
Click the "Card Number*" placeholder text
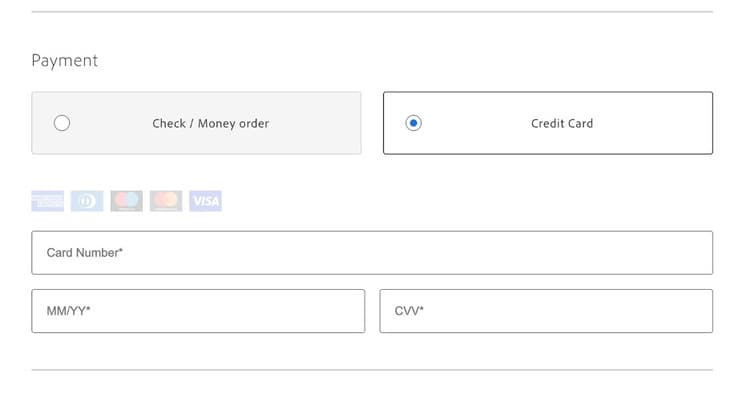pyautogui.click(x=85, y=252)
